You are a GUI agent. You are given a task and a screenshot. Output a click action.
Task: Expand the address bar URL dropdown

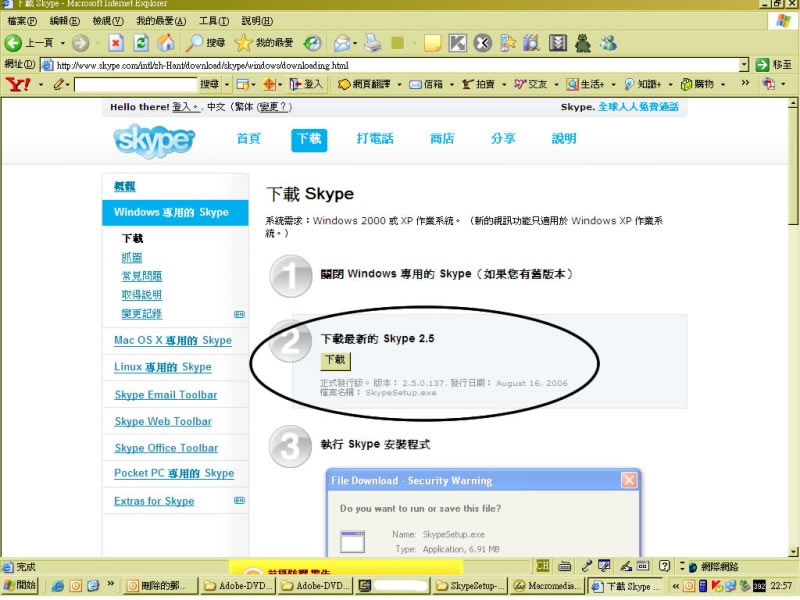(x=744, y=65)
